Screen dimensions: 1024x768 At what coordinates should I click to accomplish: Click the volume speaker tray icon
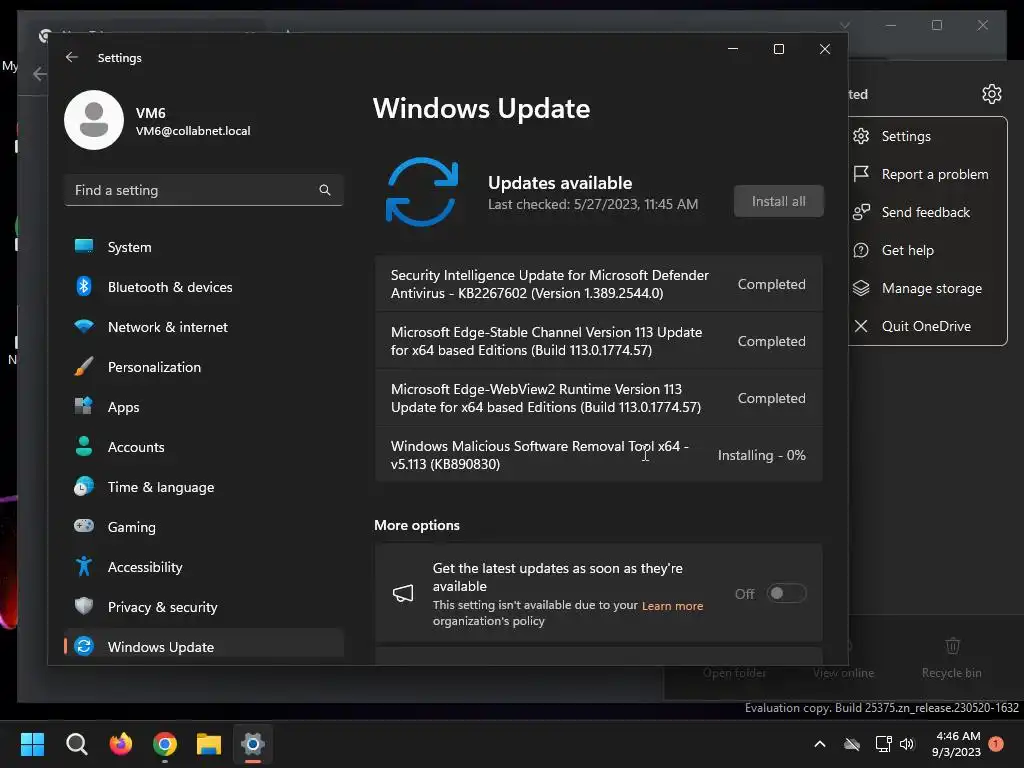click(x=907, y=744)
